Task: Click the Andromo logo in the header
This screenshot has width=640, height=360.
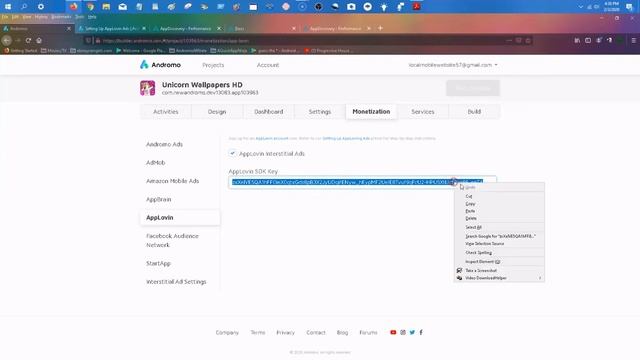Action: pyautogui.click(x=160, y=65)
